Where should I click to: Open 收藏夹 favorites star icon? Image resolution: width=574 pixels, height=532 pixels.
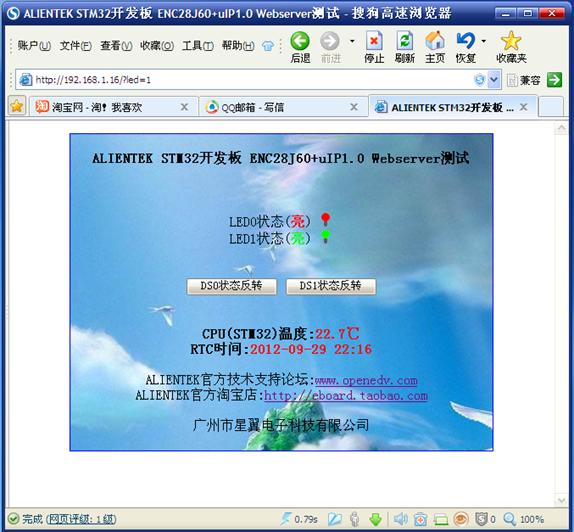[511, 41]
